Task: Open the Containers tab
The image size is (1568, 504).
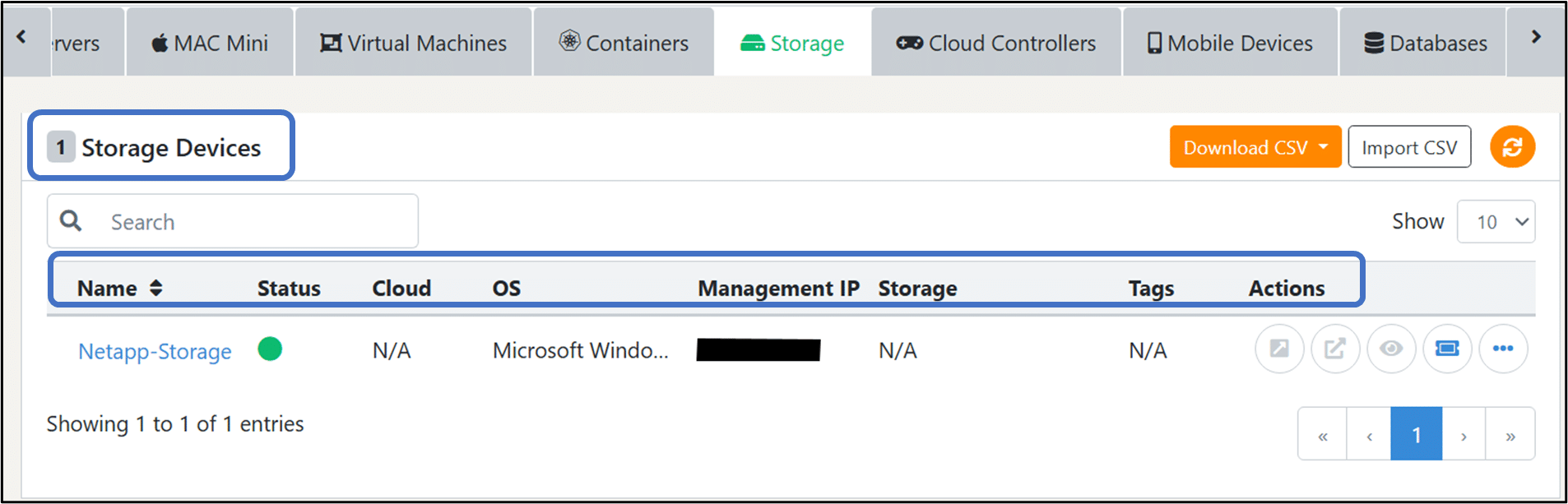Action: click(x=624, y=43)
